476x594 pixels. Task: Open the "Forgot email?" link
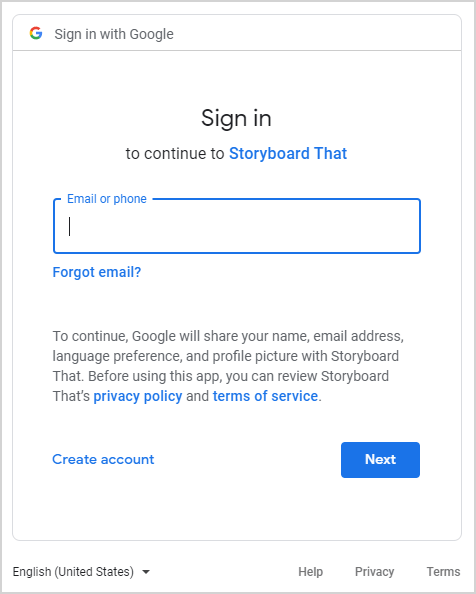97,272
